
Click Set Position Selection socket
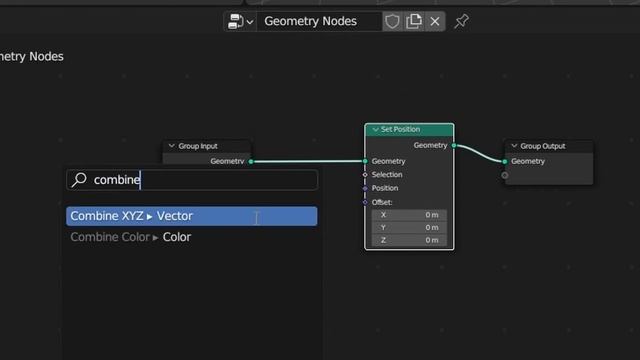coord(365,175)
